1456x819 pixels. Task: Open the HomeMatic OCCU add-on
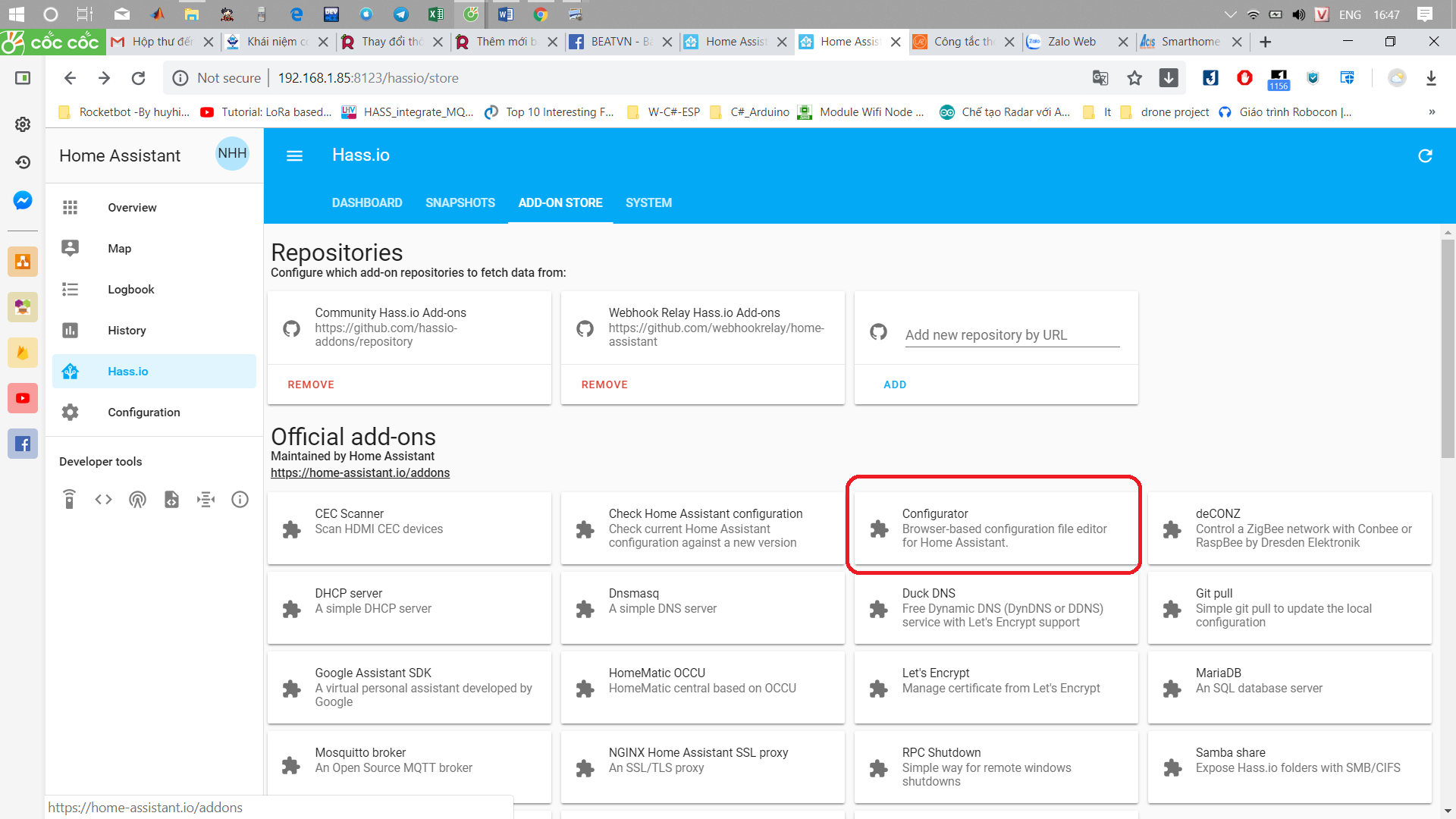(703, 687)
